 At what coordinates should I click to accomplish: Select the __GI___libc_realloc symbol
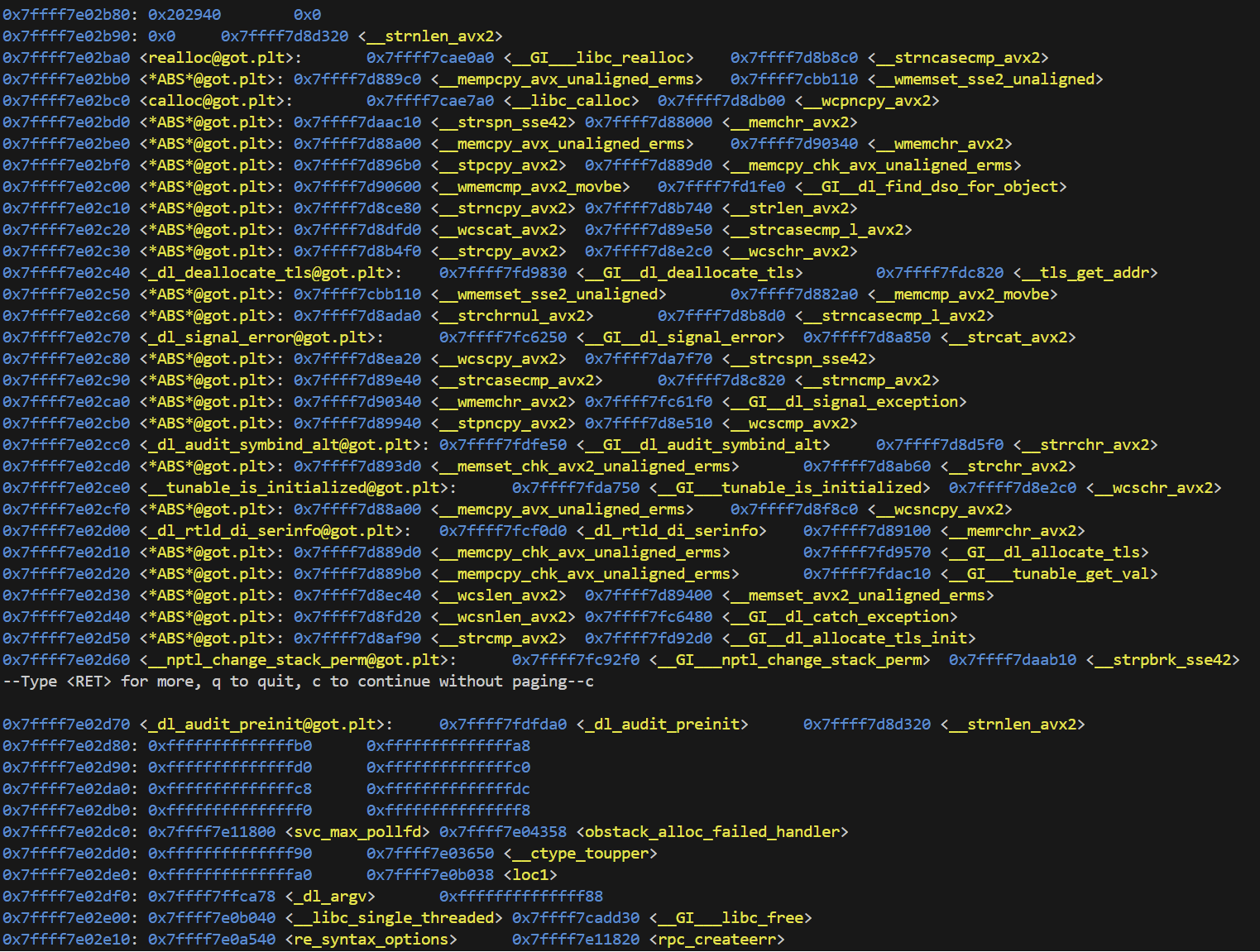[599, 58]
